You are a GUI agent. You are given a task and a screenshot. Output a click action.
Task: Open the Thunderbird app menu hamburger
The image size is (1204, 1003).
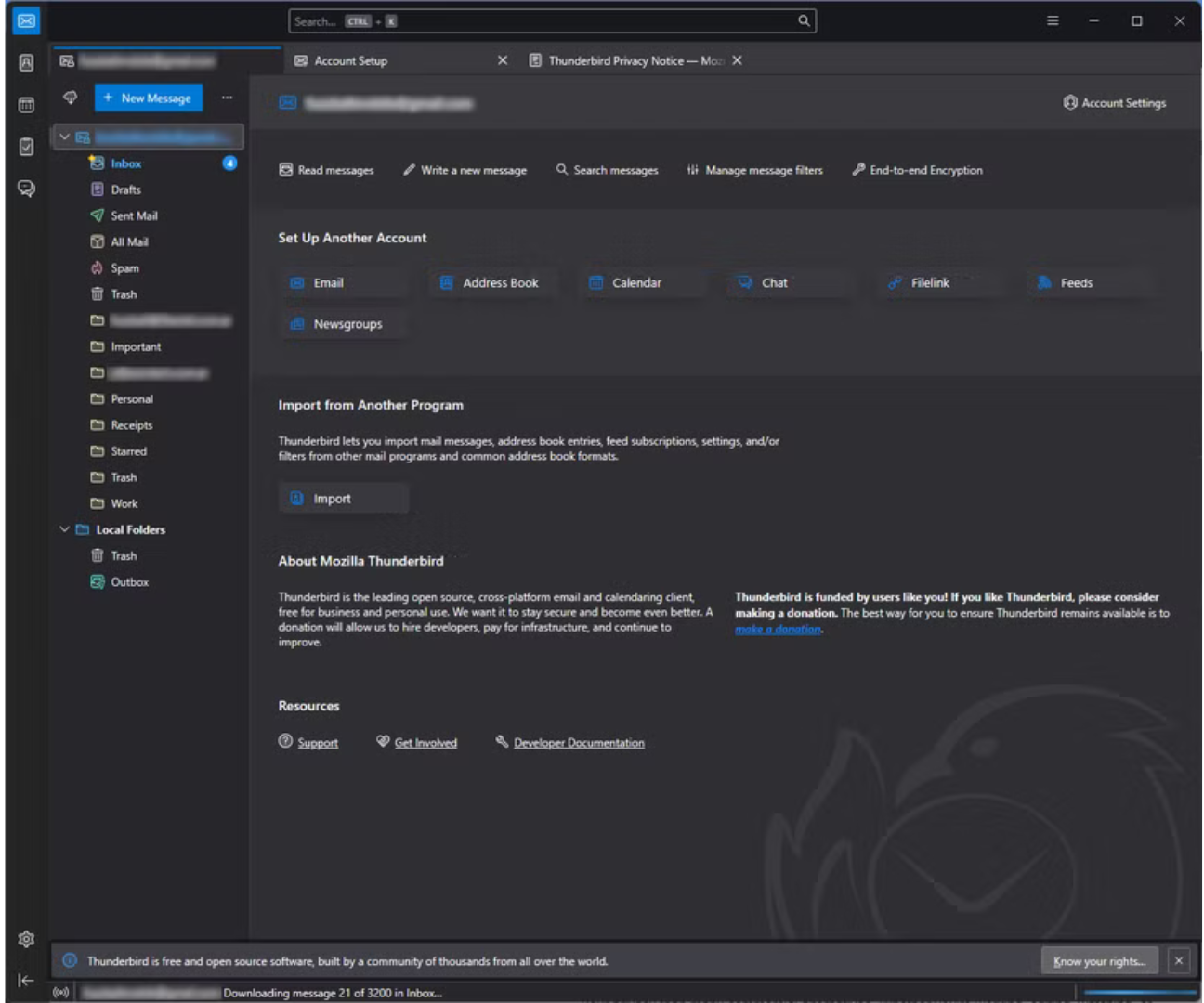[x=1052, y=20]
